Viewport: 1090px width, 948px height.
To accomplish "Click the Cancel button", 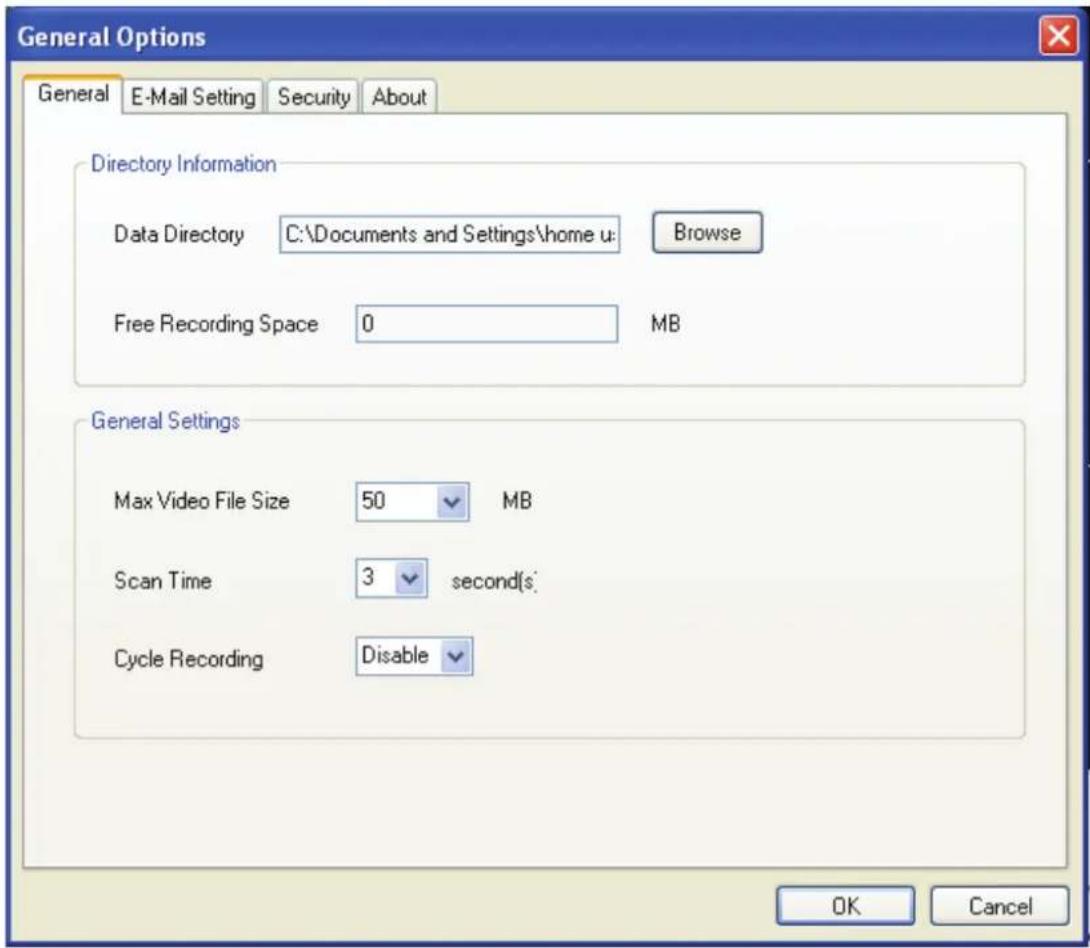I will pyautogui.click(x=1000, y=906).
